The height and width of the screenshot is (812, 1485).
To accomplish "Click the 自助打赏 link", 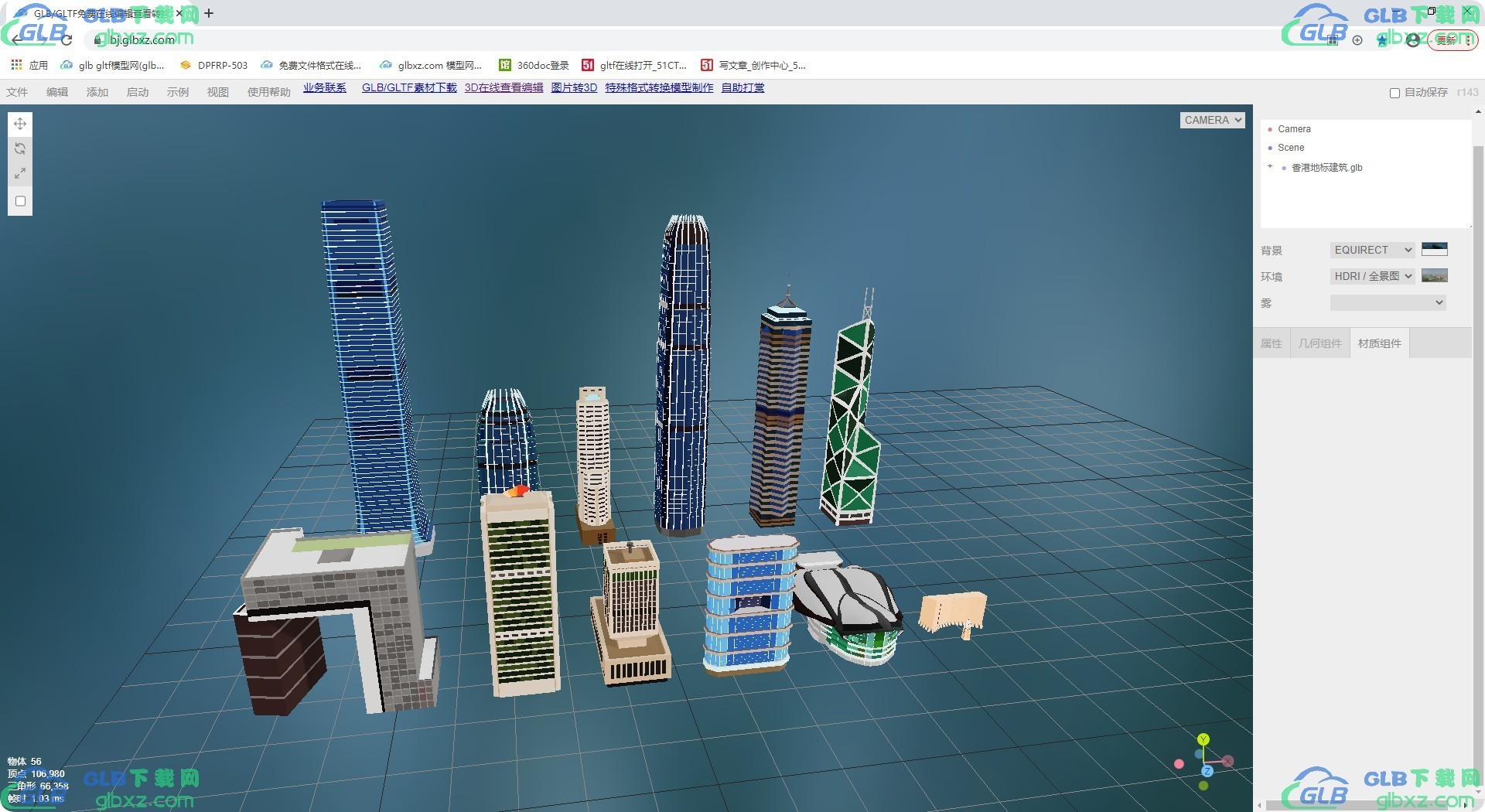I will [x=742, y=88].
